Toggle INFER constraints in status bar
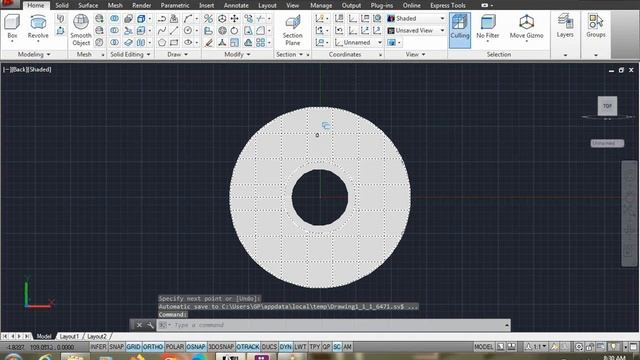The height and width of the screenshot is (360, 640). pos(98,347)
